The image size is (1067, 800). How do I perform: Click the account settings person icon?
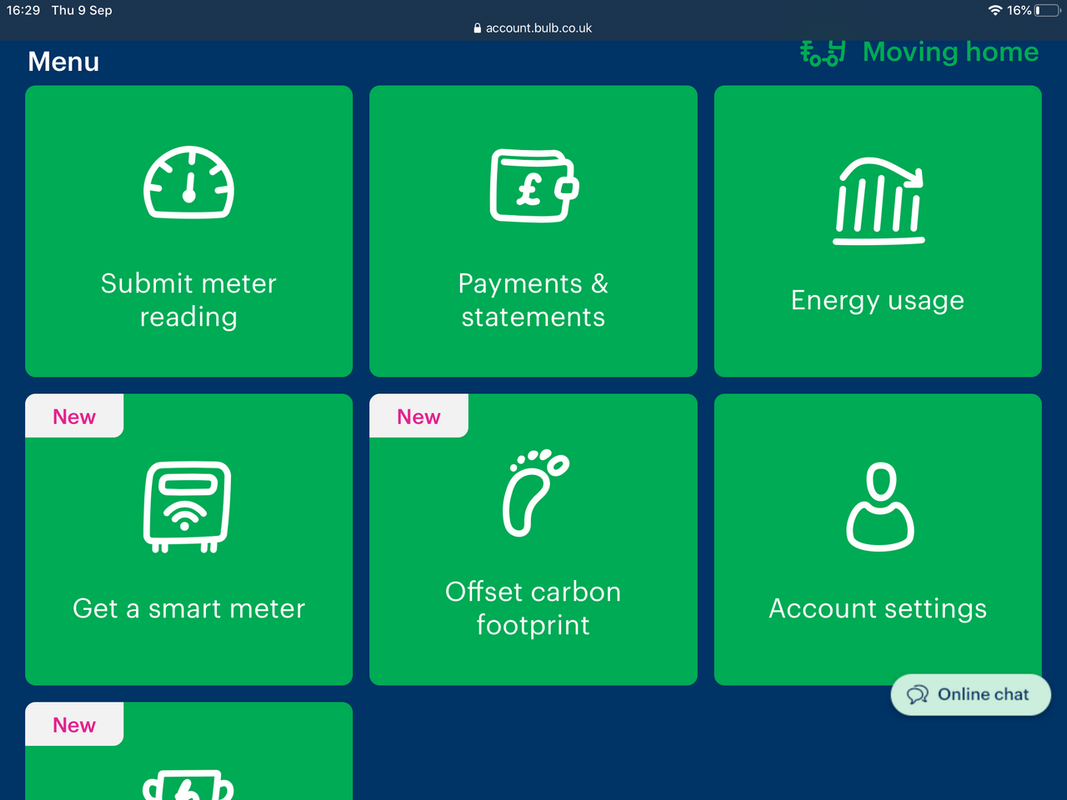[880, 506]
